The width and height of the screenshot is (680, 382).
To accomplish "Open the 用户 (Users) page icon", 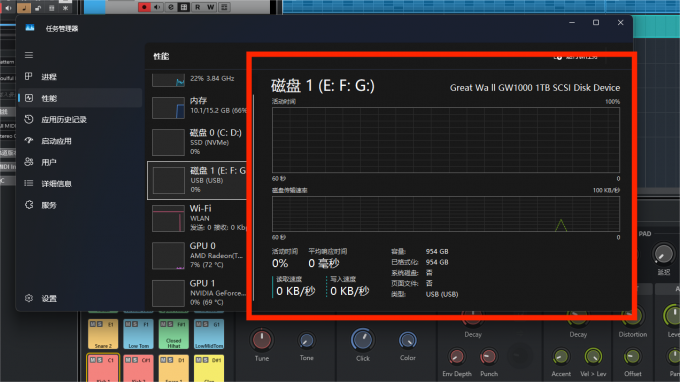I will coord(29,162).
